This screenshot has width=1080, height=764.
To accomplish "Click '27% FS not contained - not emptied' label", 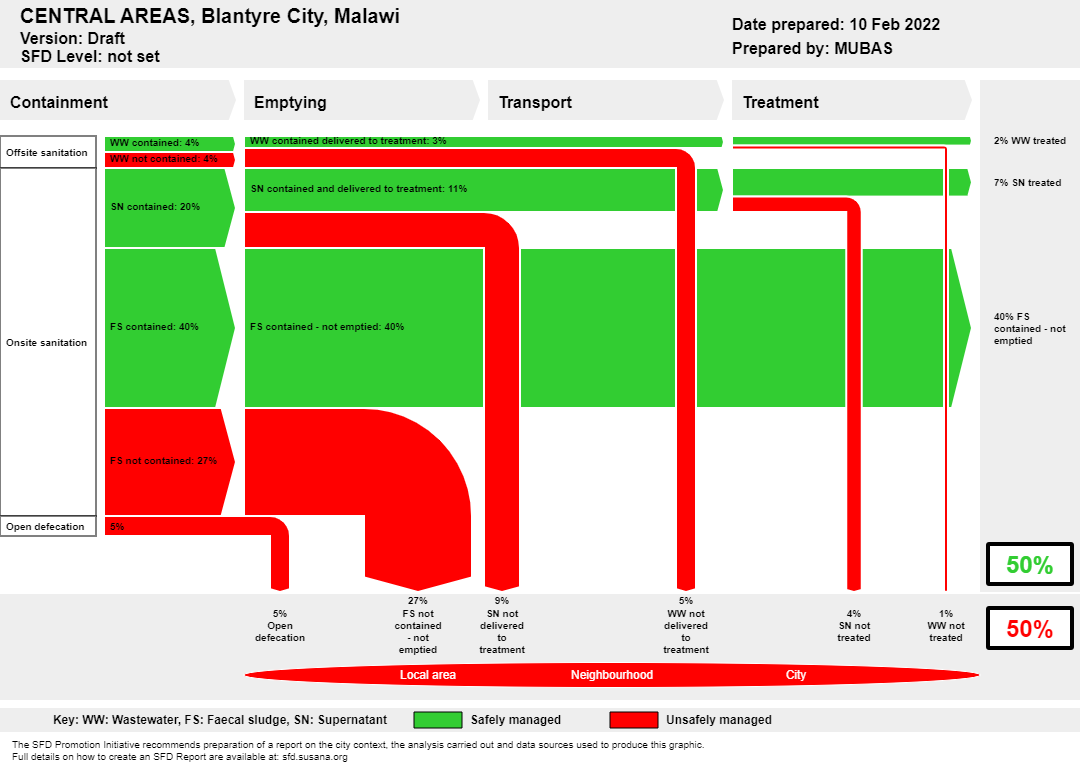I will (x=418, y=626).
